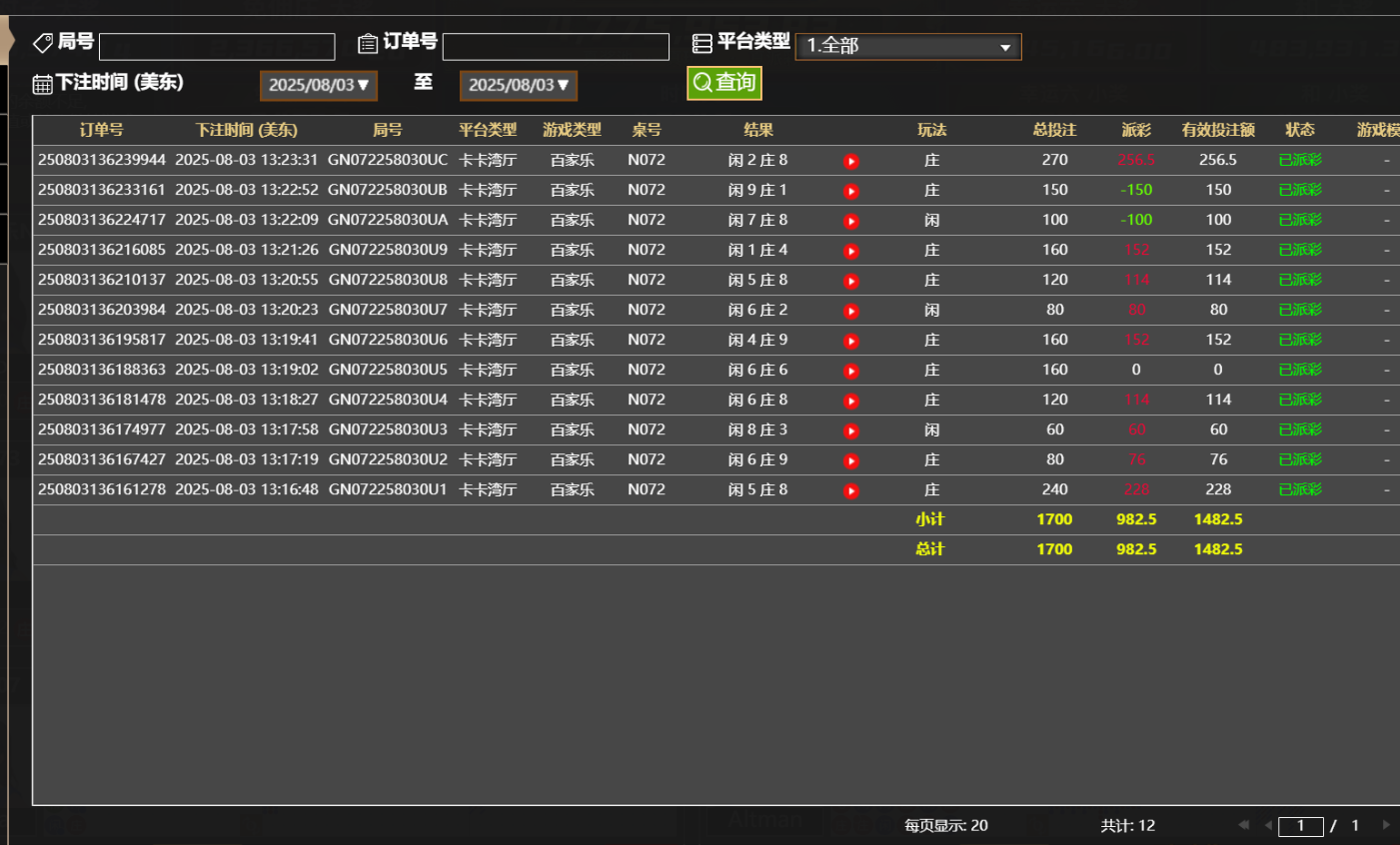Image resolution: width=1400 pixels, height=845 pixels.
Task: Open the 平台类型 dropdown showing 1.全部
Action: [907, 46]
